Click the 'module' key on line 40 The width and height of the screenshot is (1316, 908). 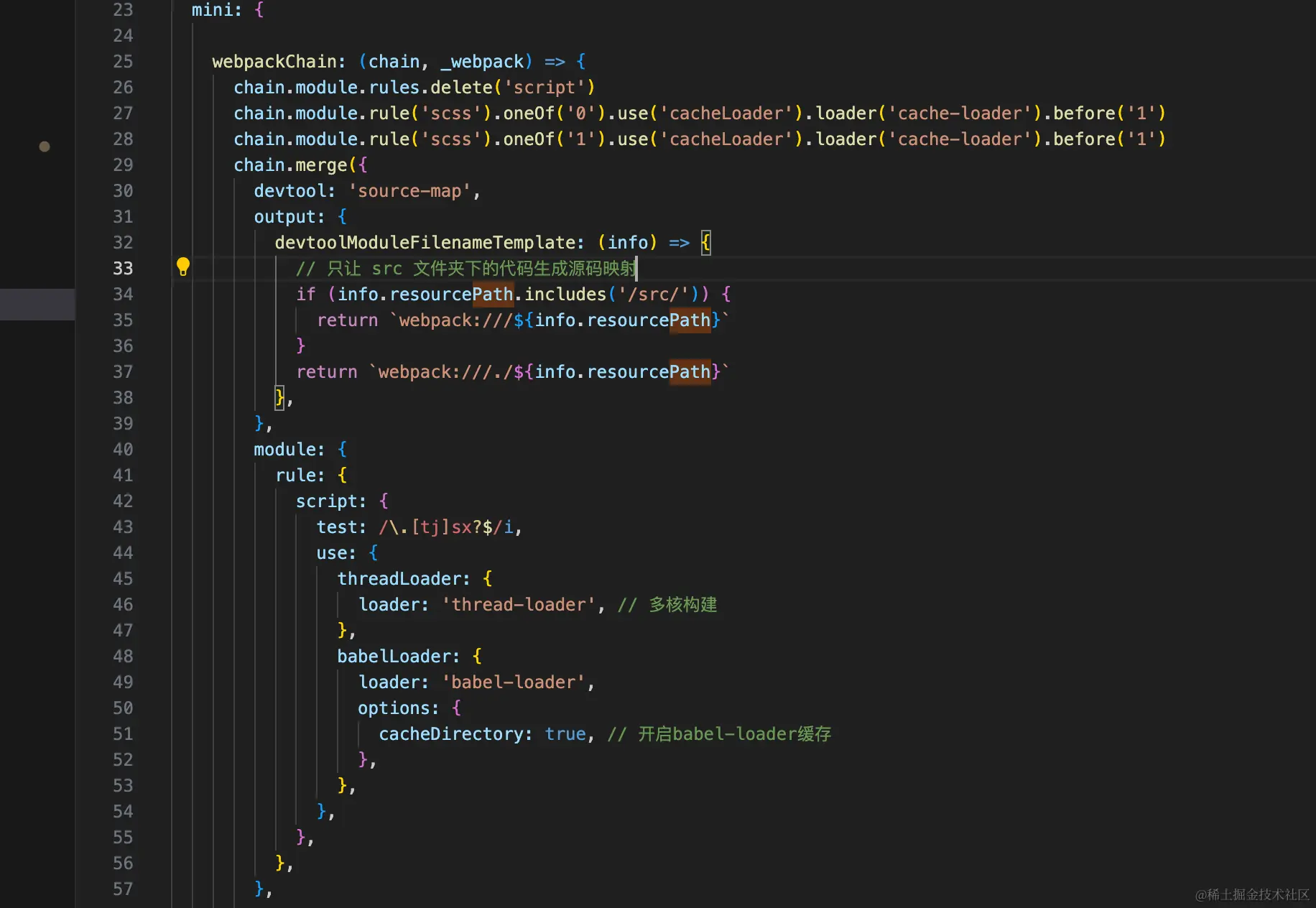click(284, 450)
